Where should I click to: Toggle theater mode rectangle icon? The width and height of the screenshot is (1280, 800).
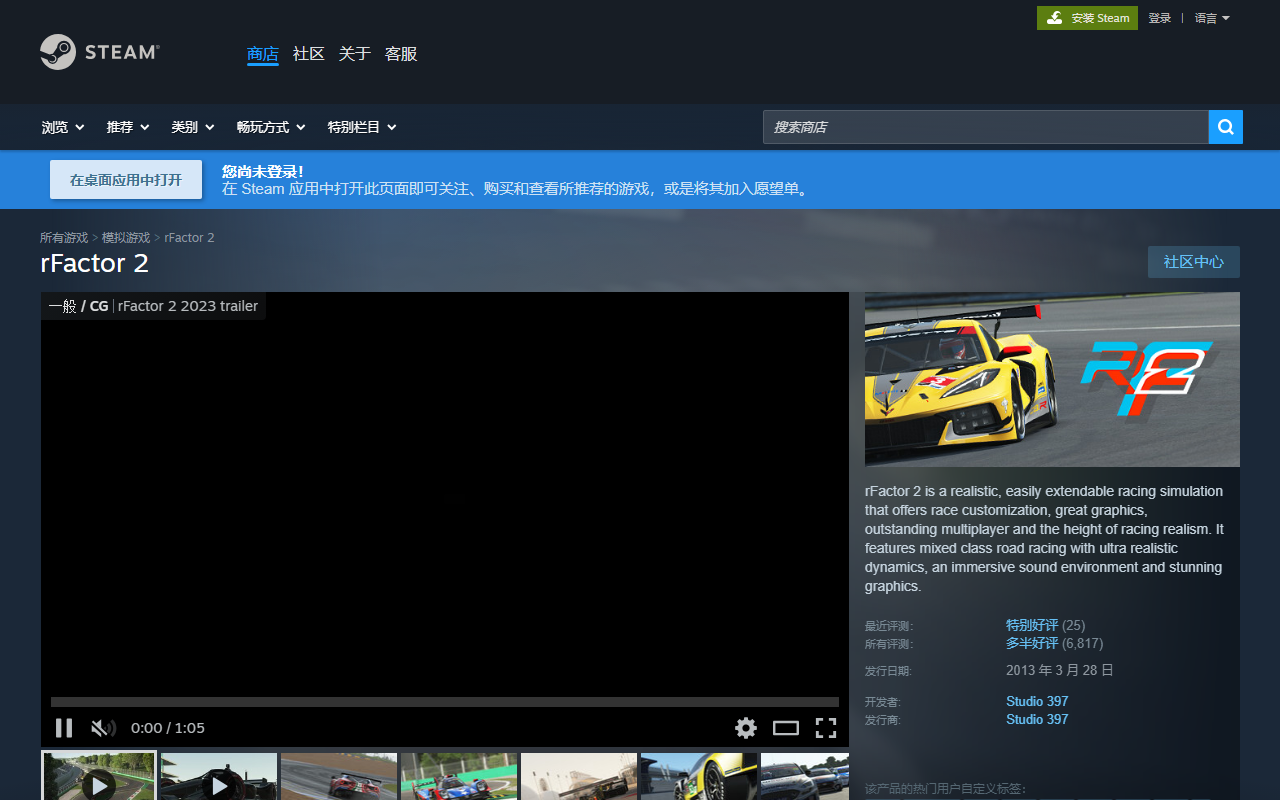[x=786, y=728]
